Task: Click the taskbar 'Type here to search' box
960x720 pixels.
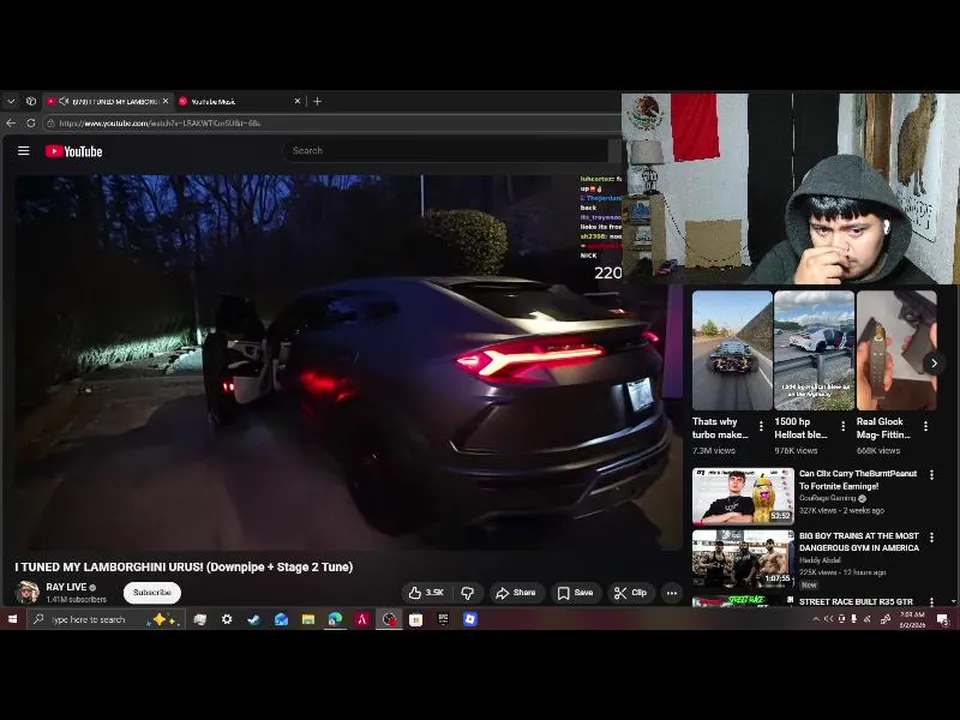Action: (x=105, y=620)
